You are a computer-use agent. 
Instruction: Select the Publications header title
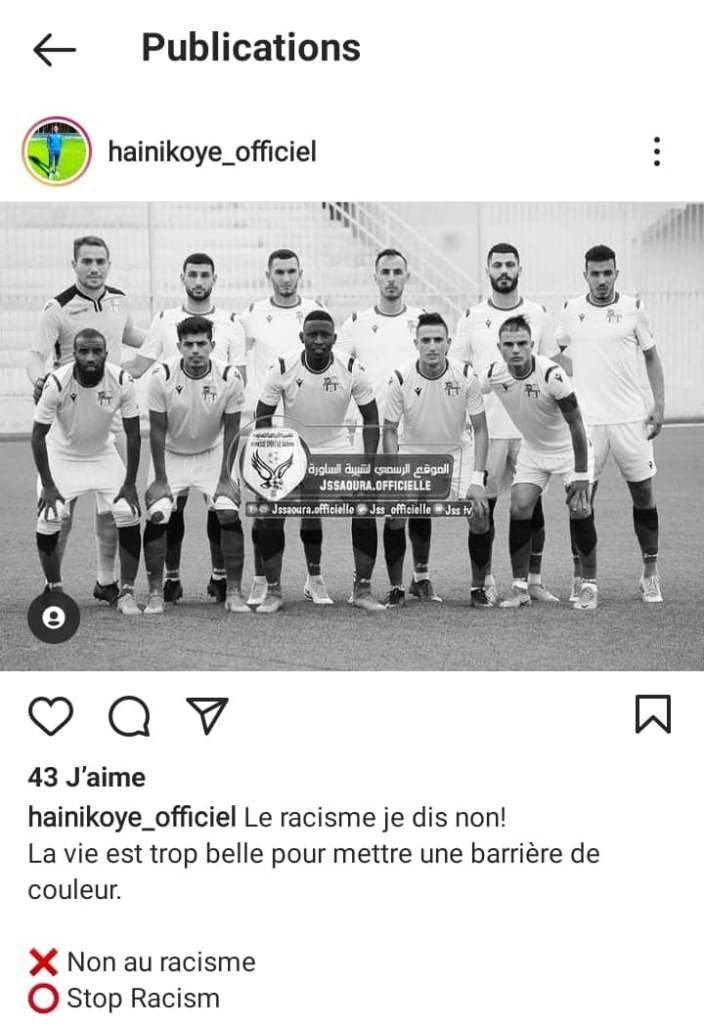(x=251, y=47)
